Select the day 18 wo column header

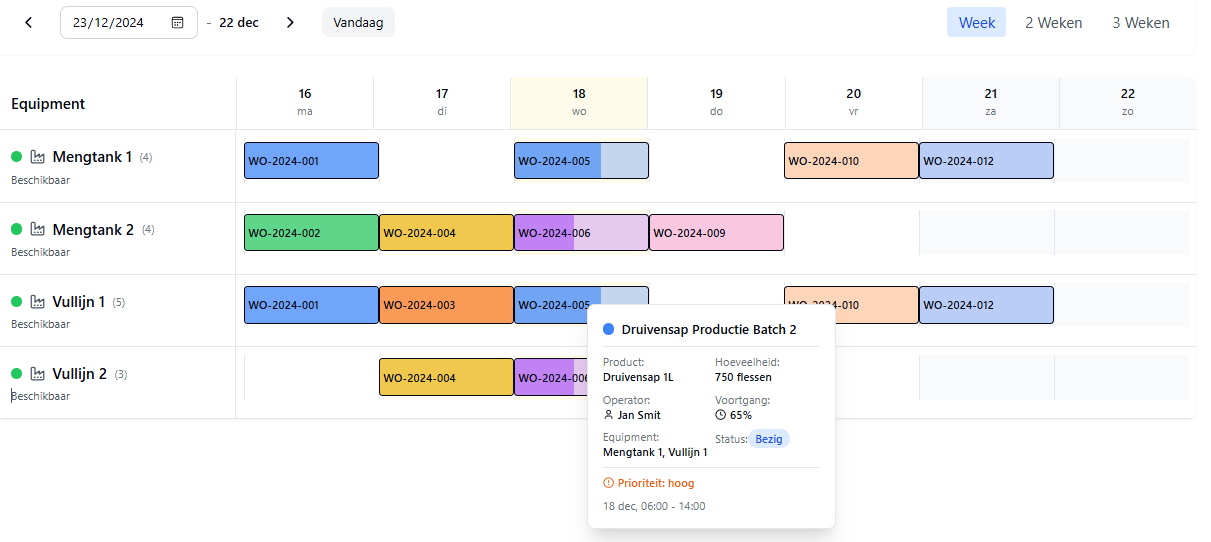579,102
